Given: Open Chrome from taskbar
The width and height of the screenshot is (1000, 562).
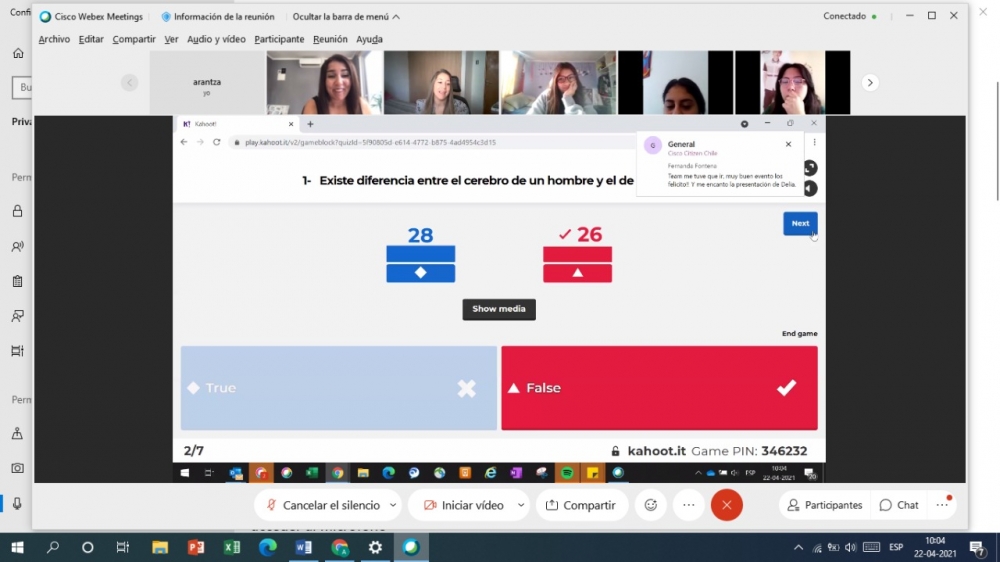Looking at the screenshot, I should click(x=339, y=547).
